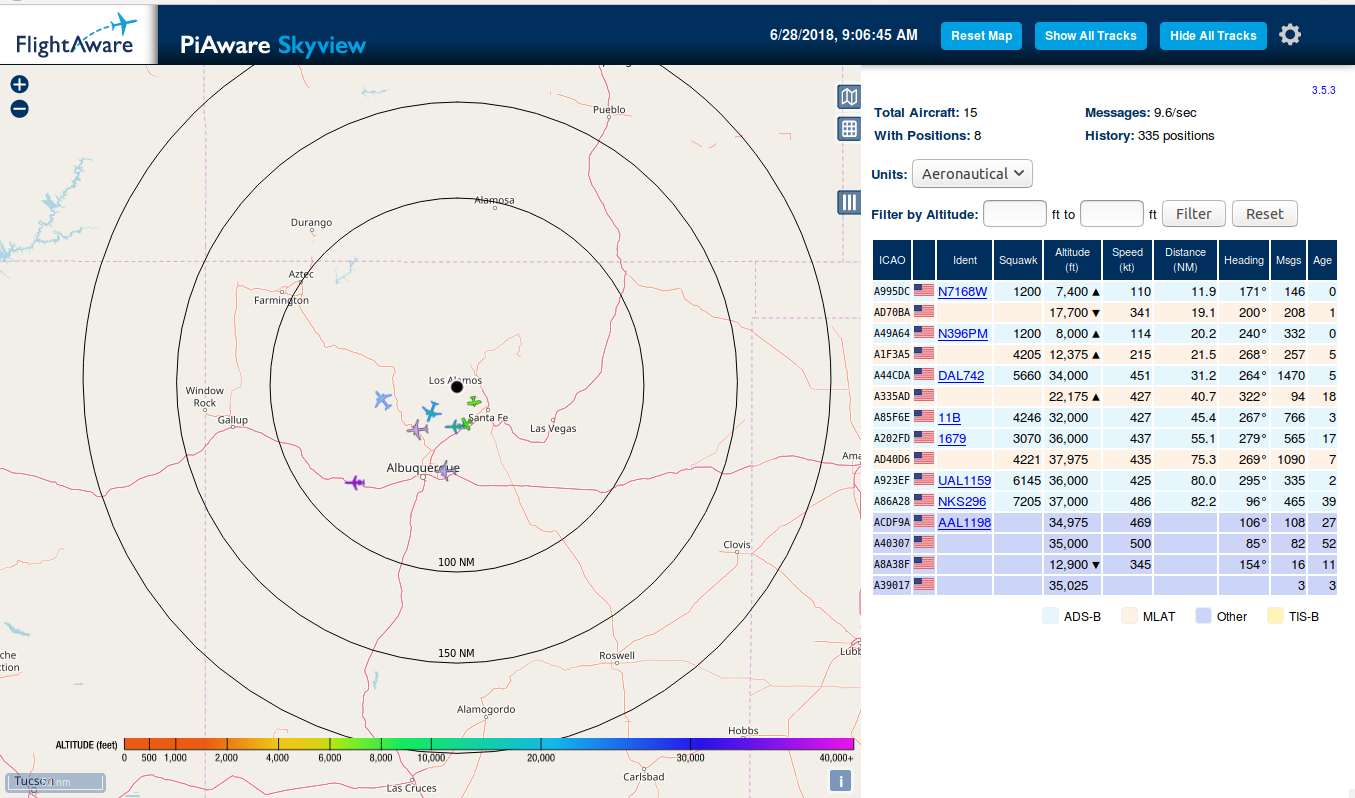Select the purple aircraft west of Albuquerque
This screenshot has height=798, width=1355.
pyautogui.click(x=355, y=483)
